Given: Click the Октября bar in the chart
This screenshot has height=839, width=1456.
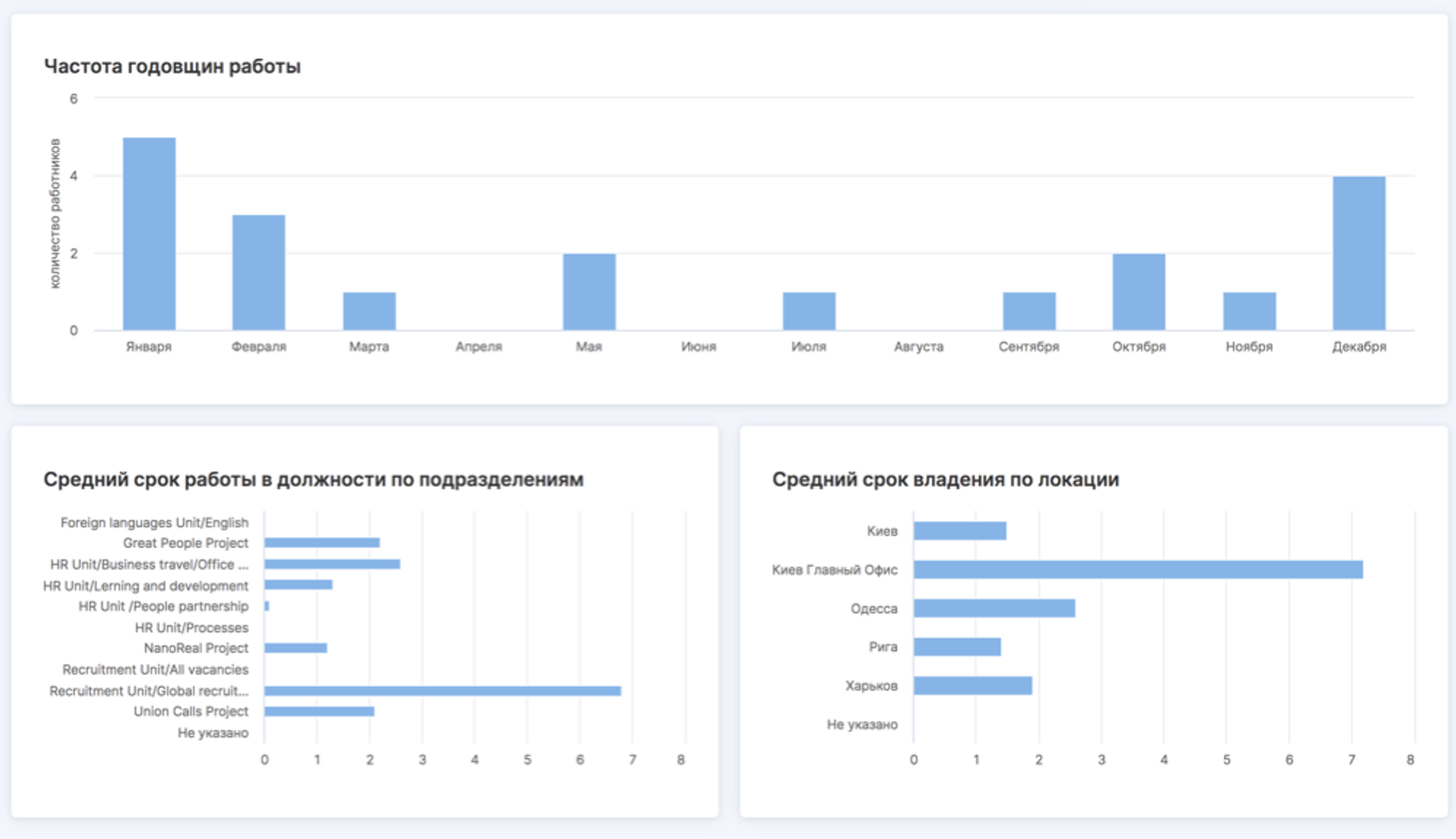Looking at the screenshot, I should pos(1139,292).
